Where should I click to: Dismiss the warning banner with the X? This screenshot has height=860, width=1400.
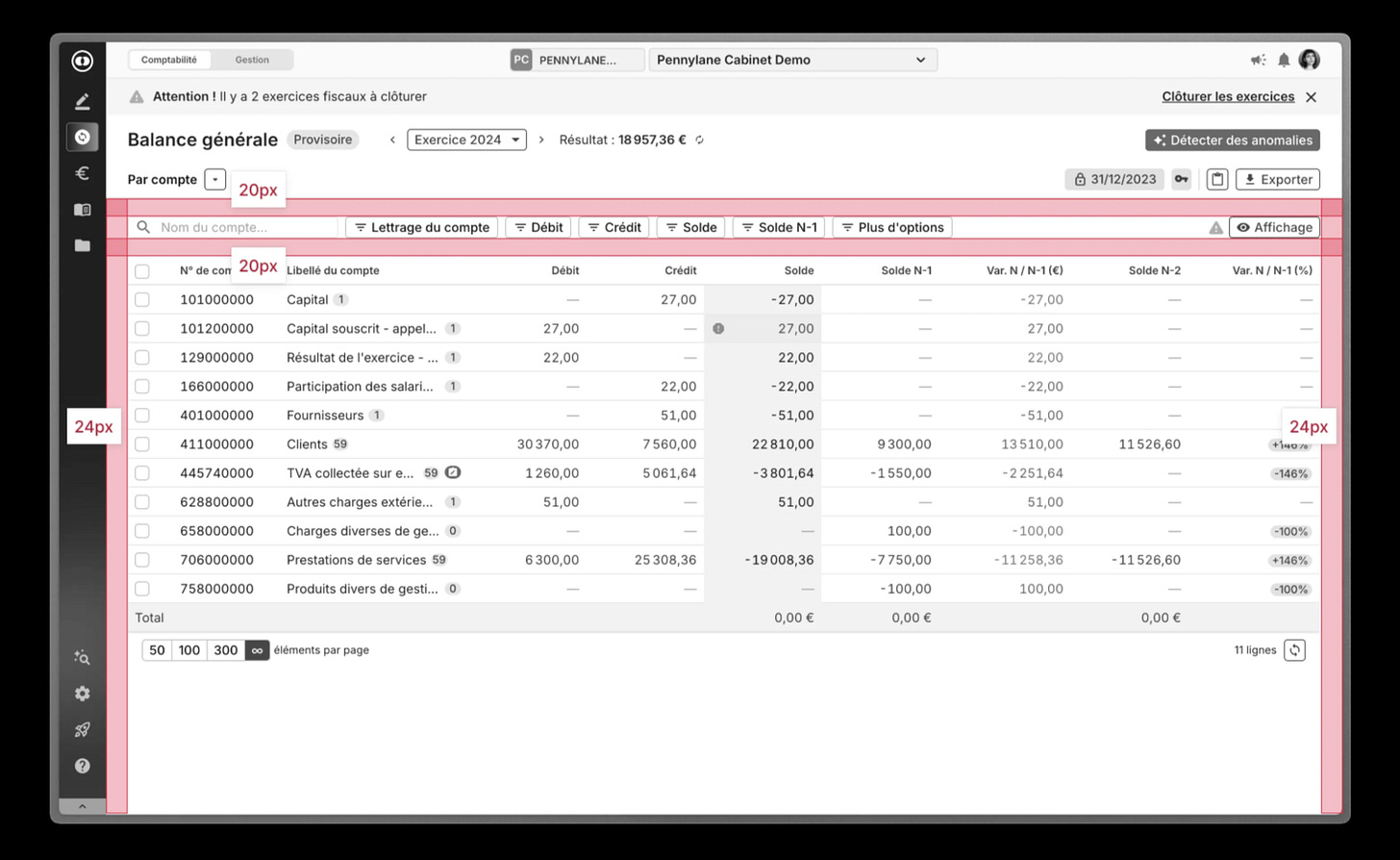1311,96
